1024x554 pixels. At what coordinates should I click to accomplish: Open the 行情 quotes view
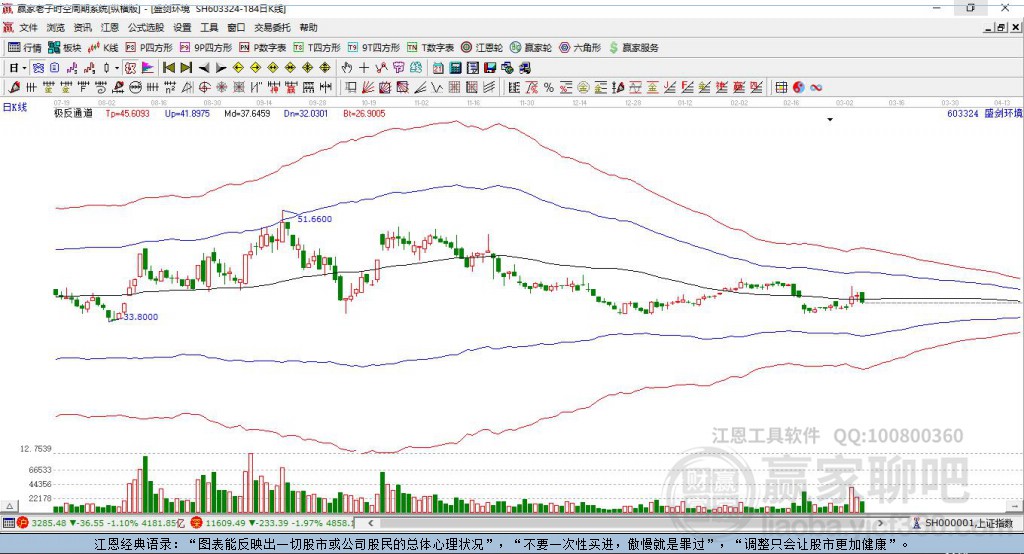[25, 48]
